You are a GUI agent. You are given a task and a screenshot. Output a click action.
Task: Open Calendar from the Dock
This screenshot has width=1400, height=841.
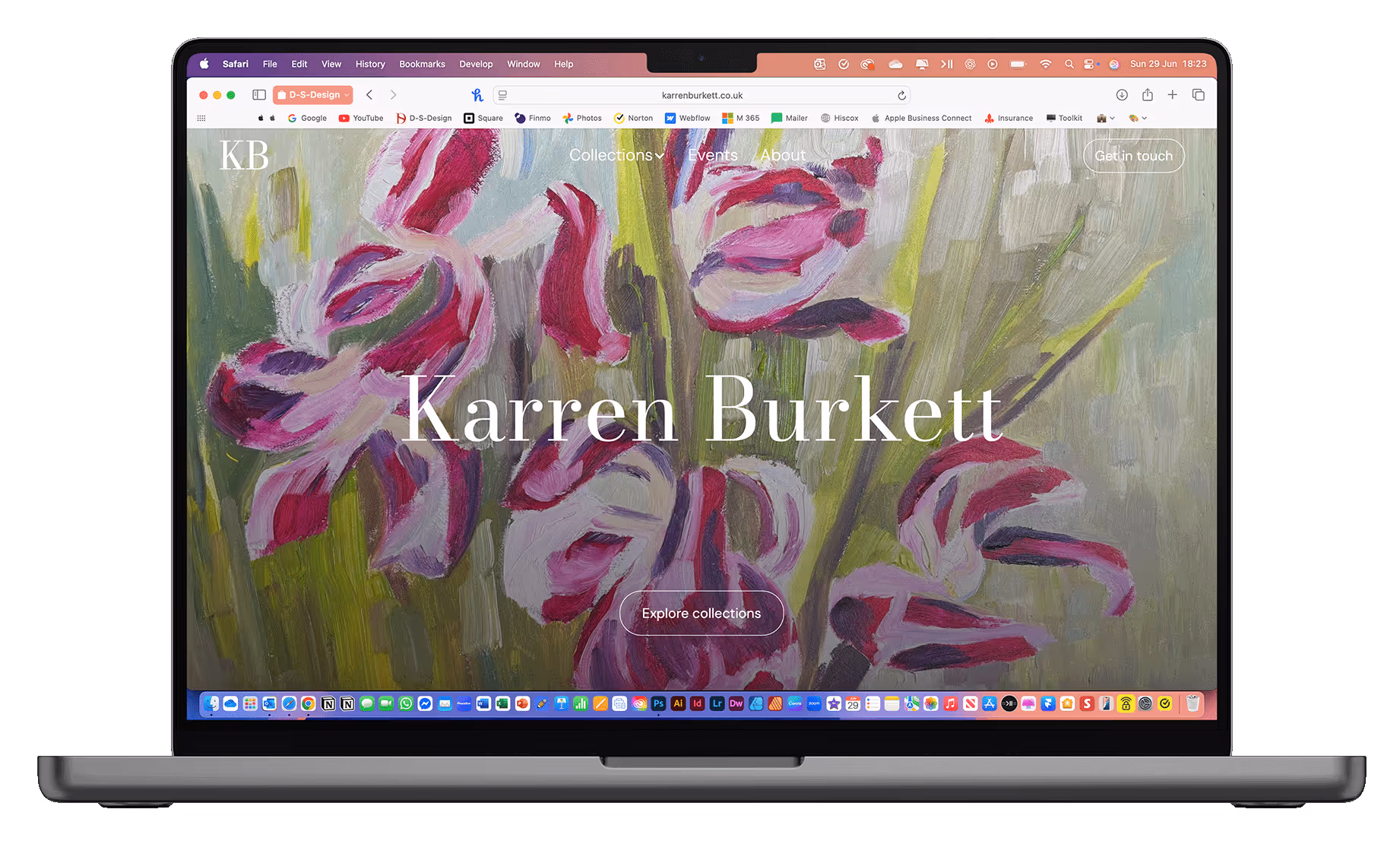(853, 703)
